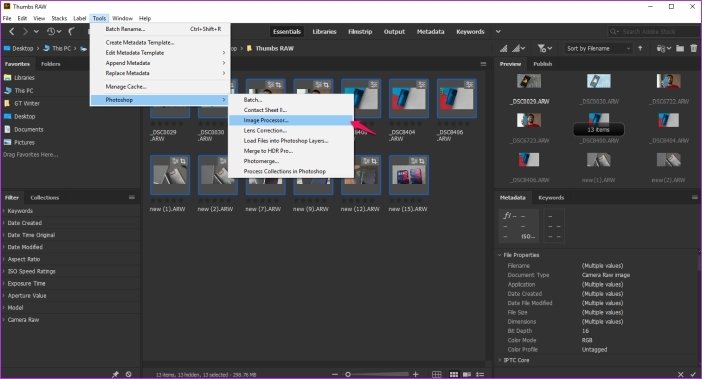
Task: Choose Load Files into Photoshop Layers
Action: (291, 141)
